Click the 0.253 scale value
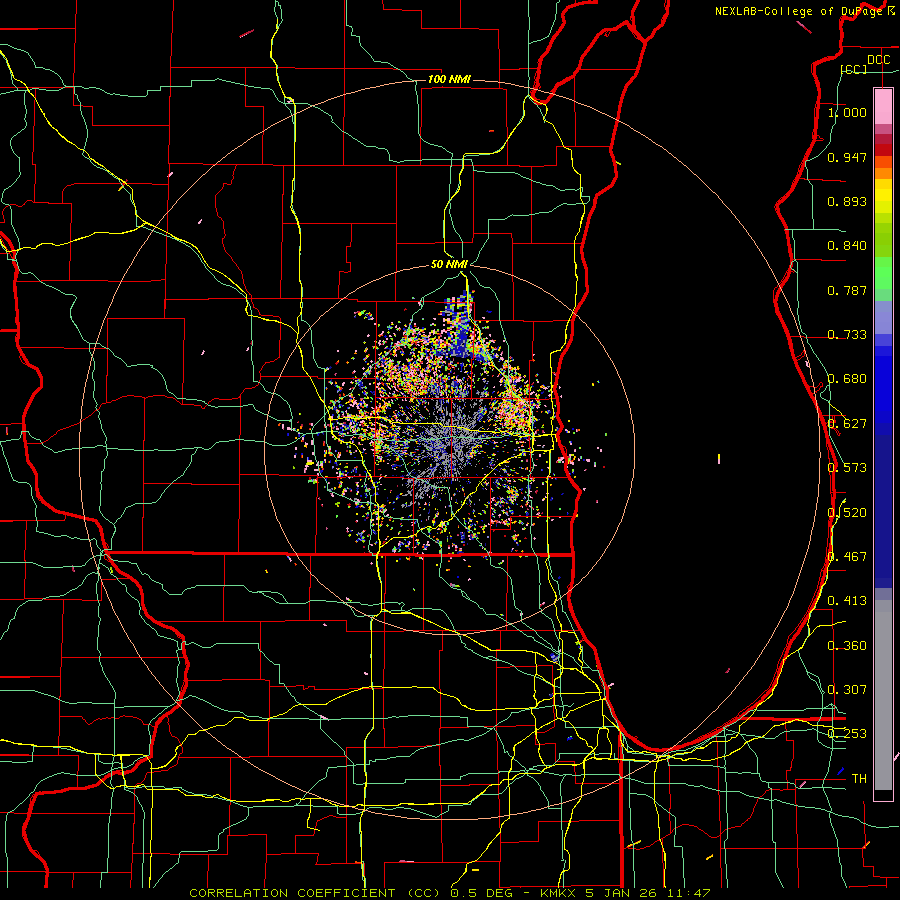900x900 pixels. [x=847, y=734]
